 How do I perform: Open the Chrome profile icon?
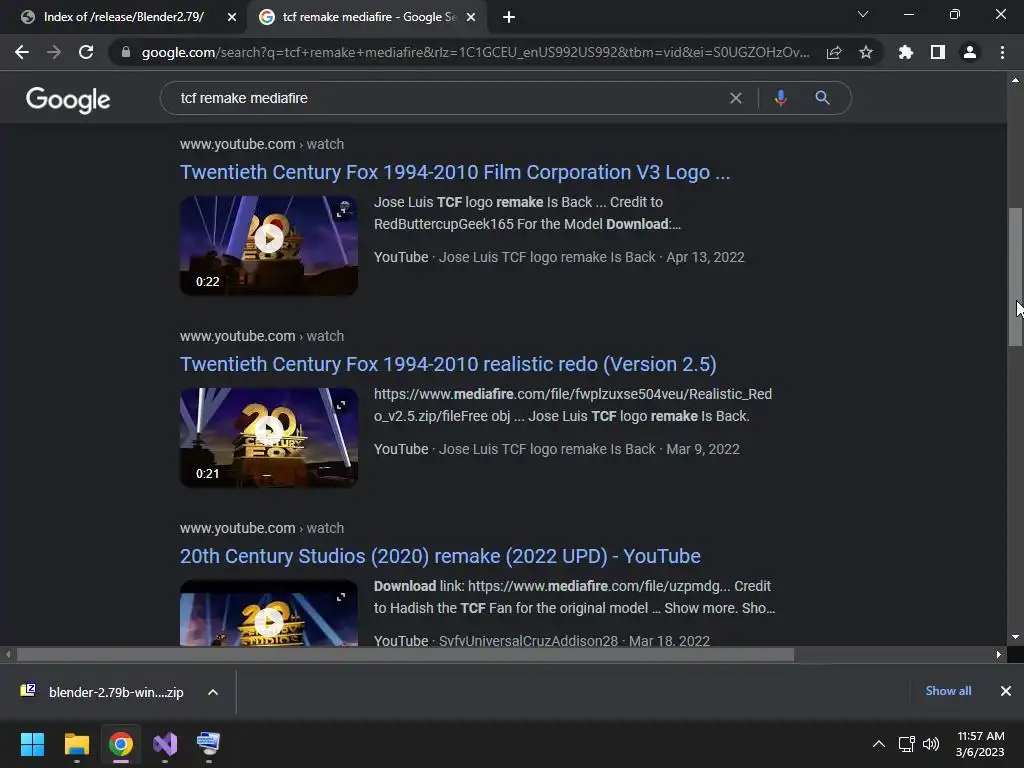970,52
